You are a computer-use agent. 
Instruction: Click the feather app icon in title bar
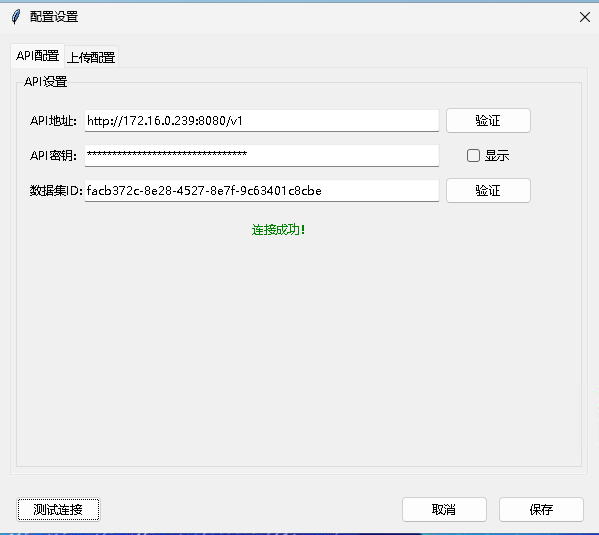click(x=16, y=17)
